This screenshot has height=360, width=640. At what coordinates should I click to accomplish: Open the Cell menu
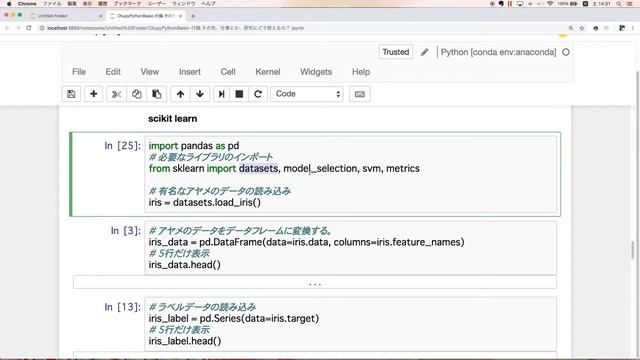pyautogui.click(x=228, y=72)
